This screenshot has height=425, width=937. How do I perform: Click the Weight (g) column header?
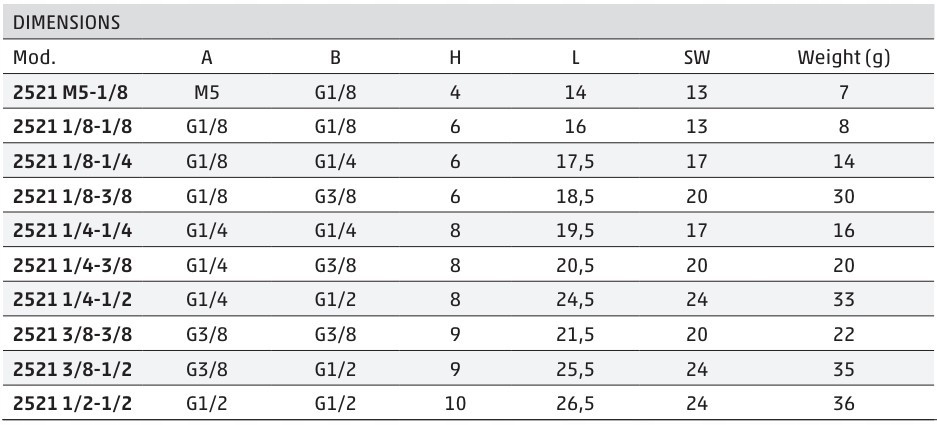tap(843, 57)
